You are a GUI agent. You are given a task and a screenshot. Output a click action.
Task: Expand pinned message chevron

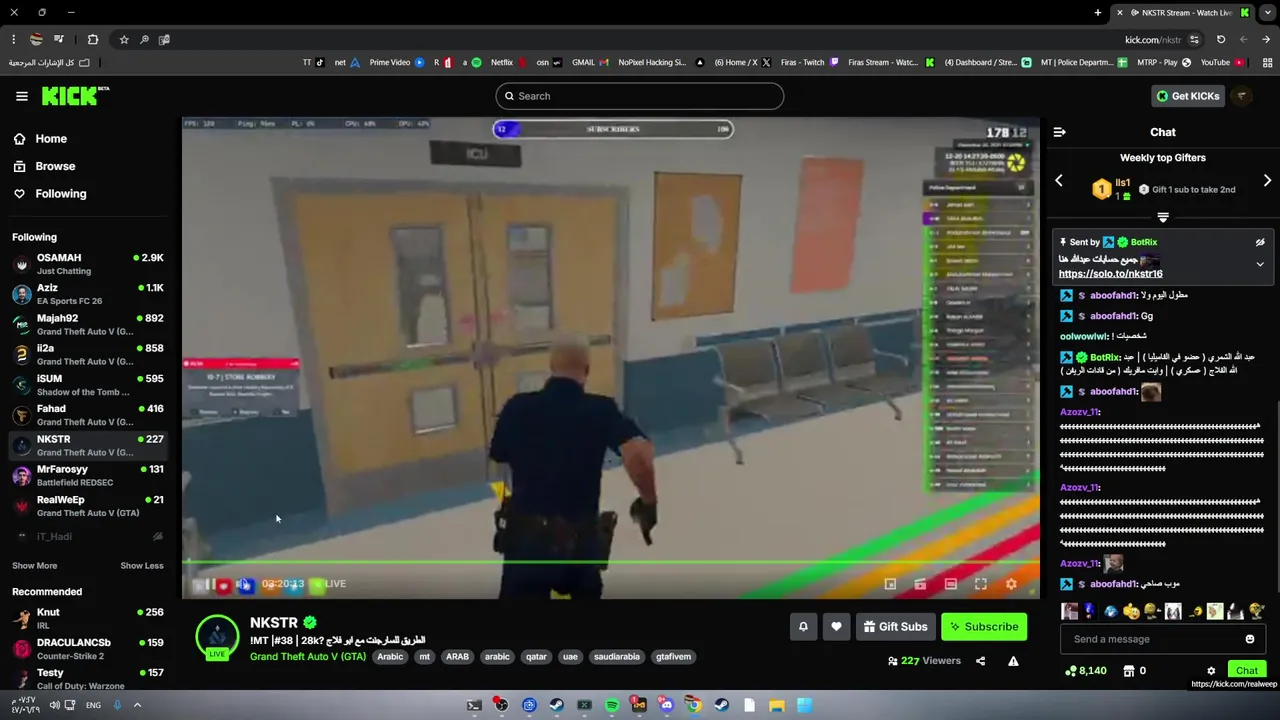click(x=1260, y=265)
